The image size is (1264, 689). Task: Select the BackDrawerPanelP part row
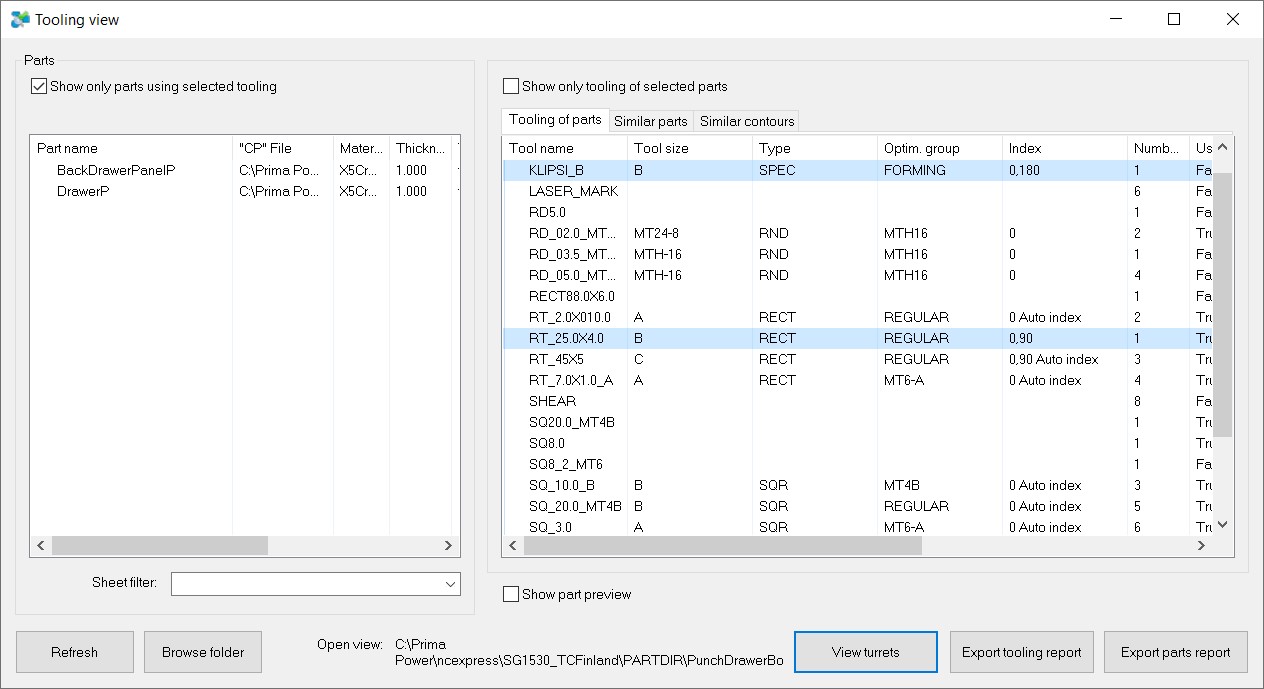[116, 170]
